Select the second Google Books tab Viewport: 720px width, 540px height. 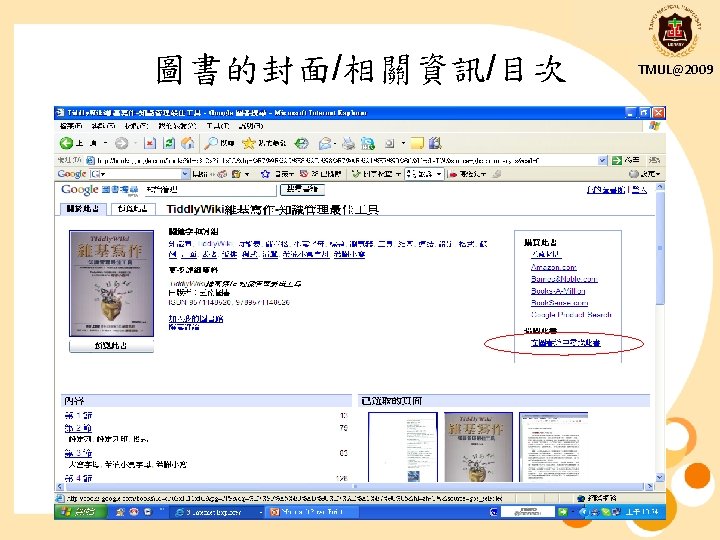click(x=133, y=209)
